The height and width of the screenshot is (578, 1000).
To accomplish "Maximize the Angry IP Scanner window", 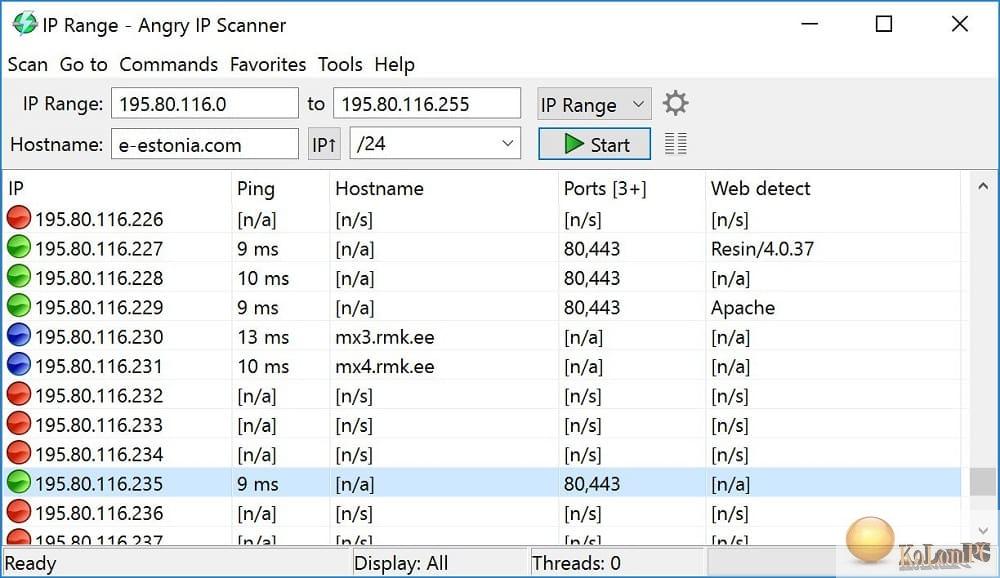I will coord(884,24).
